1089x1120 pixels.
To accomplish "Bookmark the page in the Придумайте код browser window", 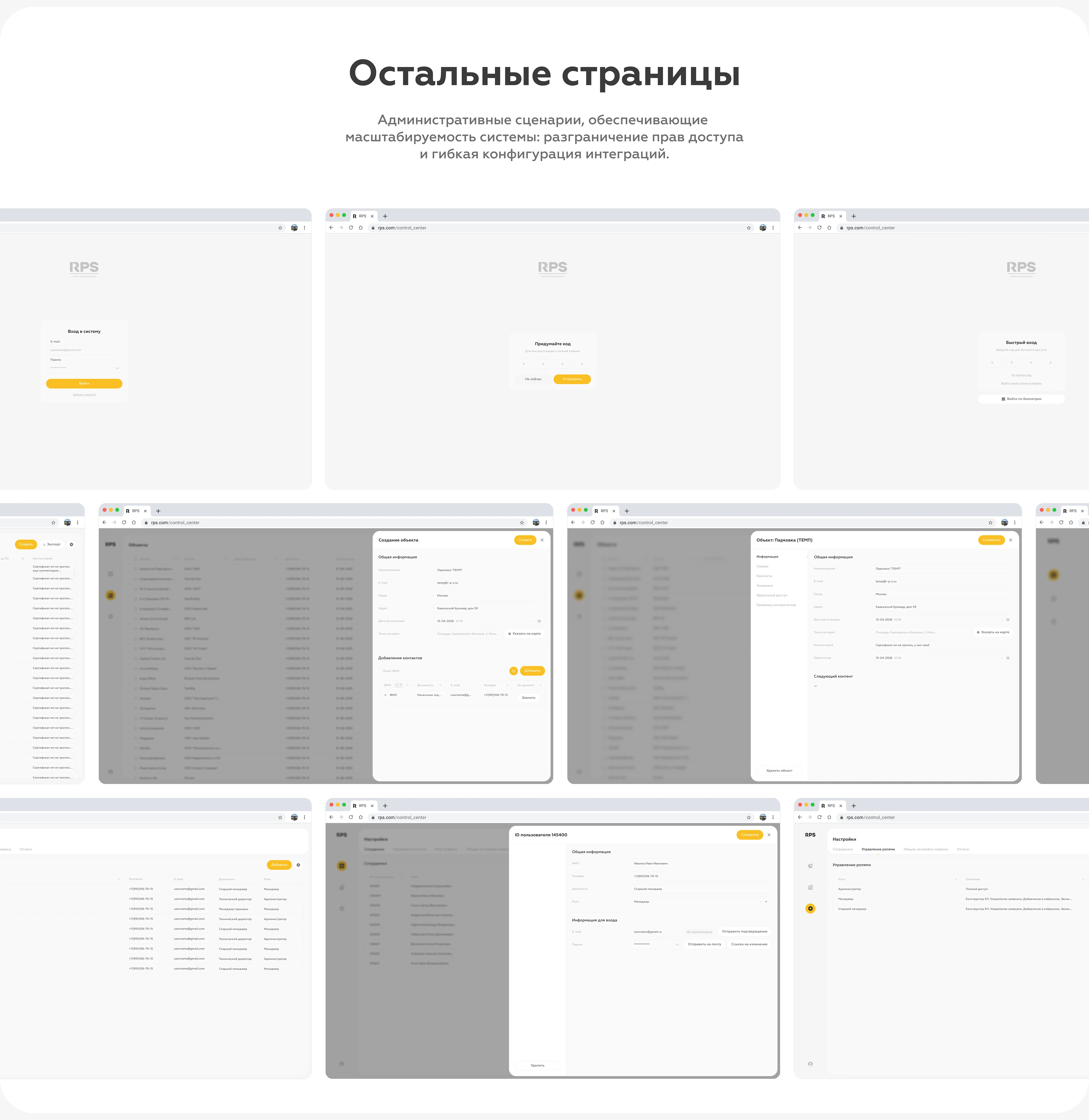I will (x=749, y=228).
